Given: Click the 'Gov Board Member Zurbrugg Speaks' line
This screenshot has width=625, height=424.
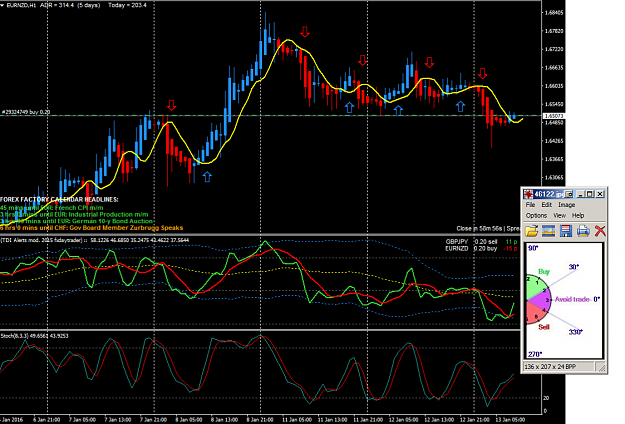Looking at the screenshot, I should pos(92,228).
